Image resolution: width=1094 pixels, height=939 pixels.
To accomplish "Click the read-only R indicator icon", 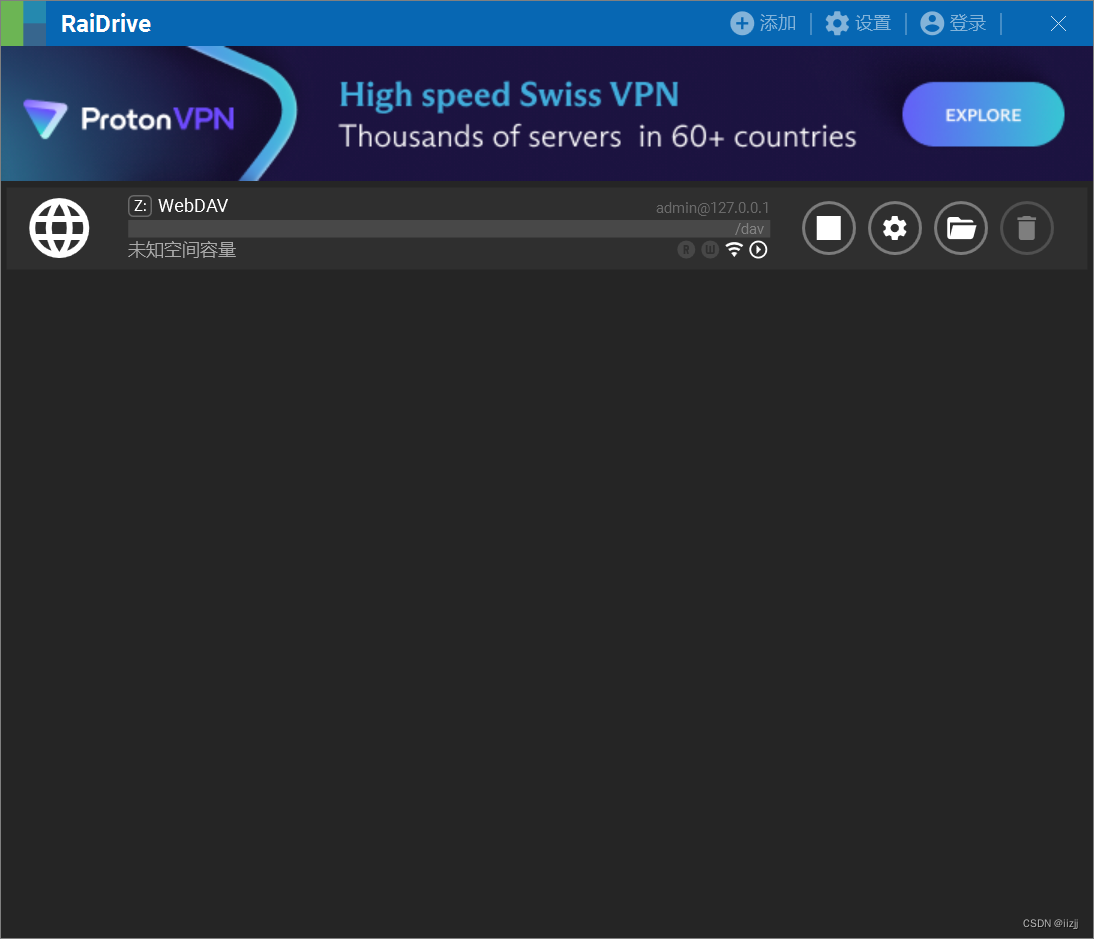I will [686, 250].
